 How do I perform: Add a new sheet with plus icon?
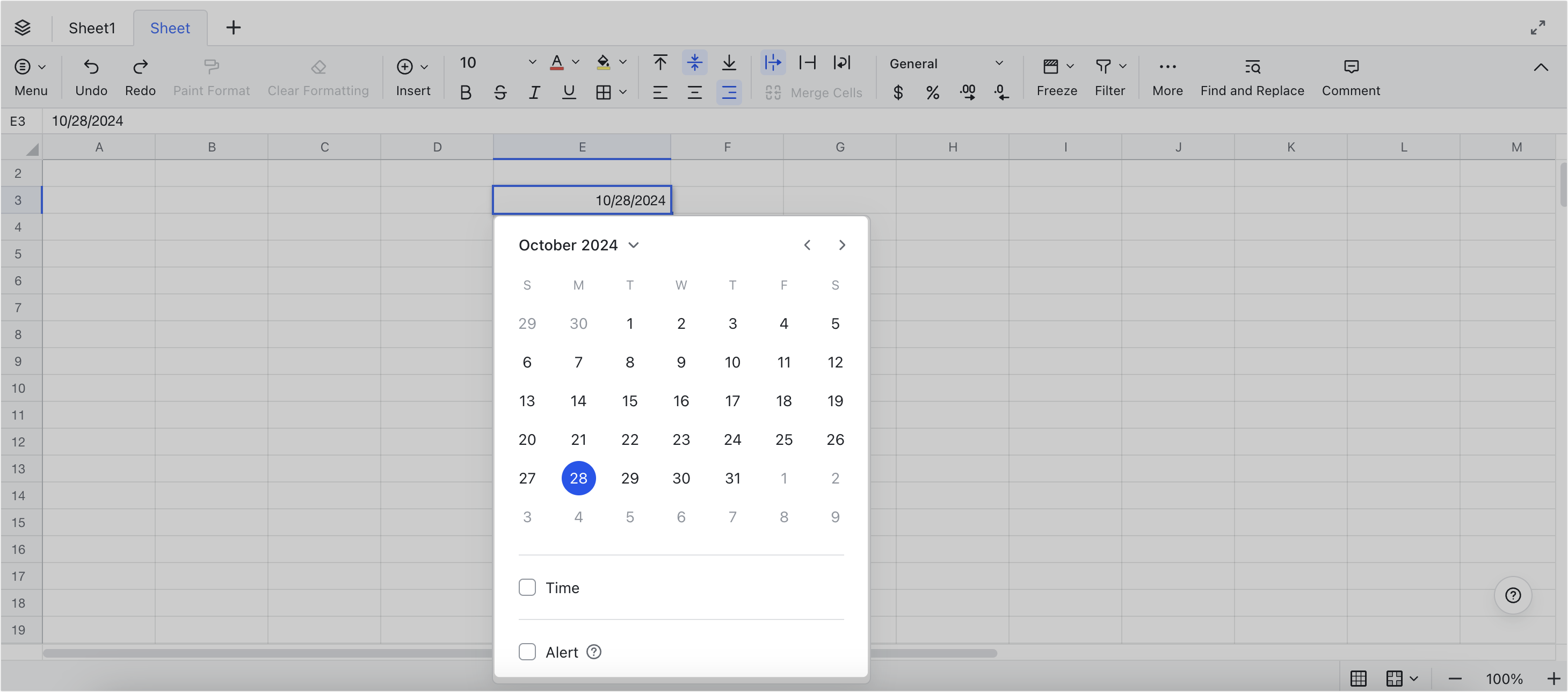click(233, 27)
